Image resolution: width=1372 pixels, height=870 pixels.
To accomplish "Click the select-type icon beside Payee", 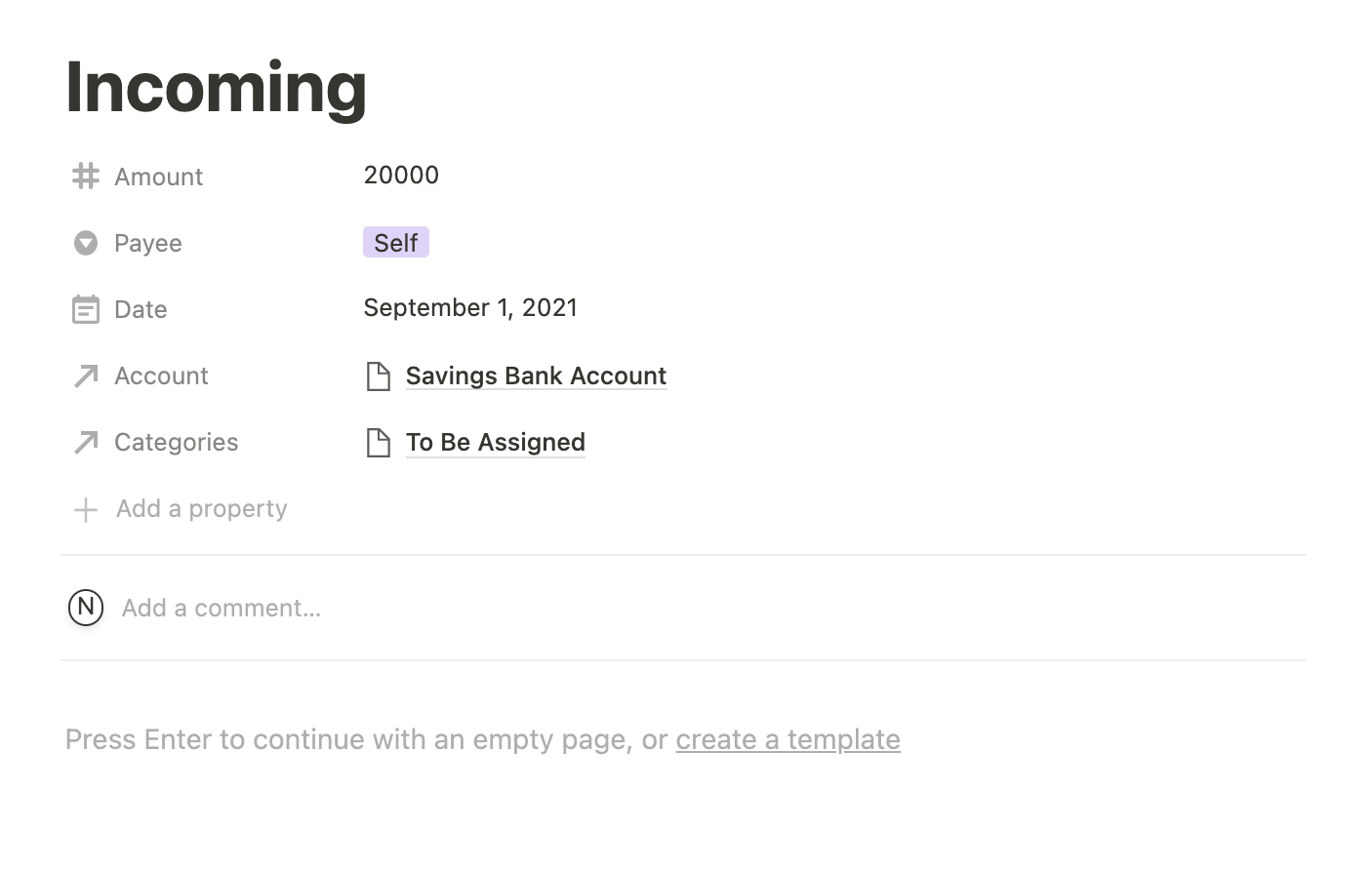I will [86, 243].
